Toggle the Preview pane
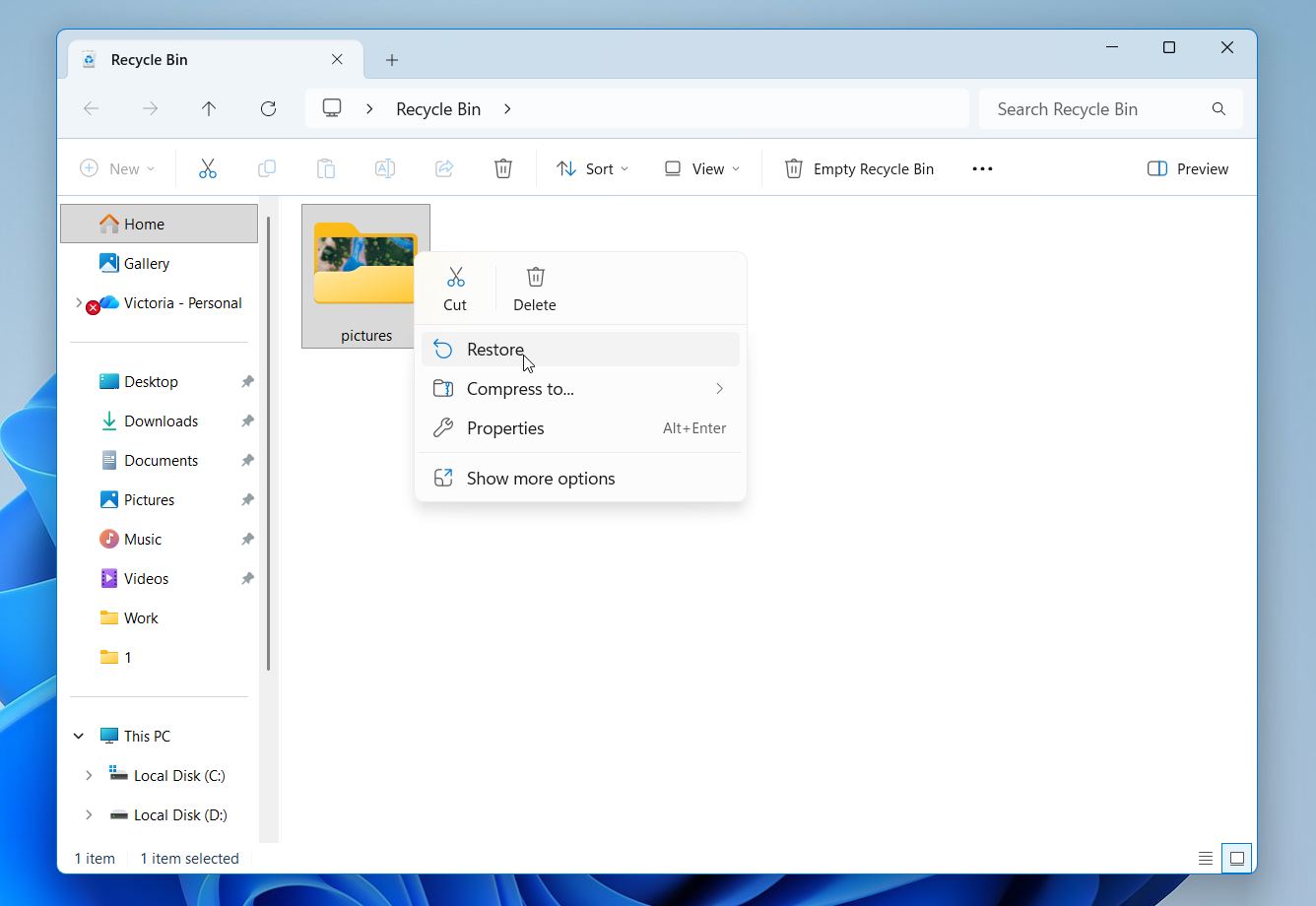This screenshot has height=906, width=1316. 1188,168
